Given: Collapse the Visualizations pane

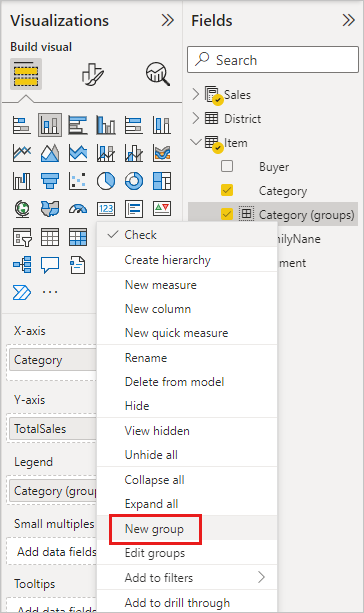Looking at the screenshot, I should (x=168, y=20).
